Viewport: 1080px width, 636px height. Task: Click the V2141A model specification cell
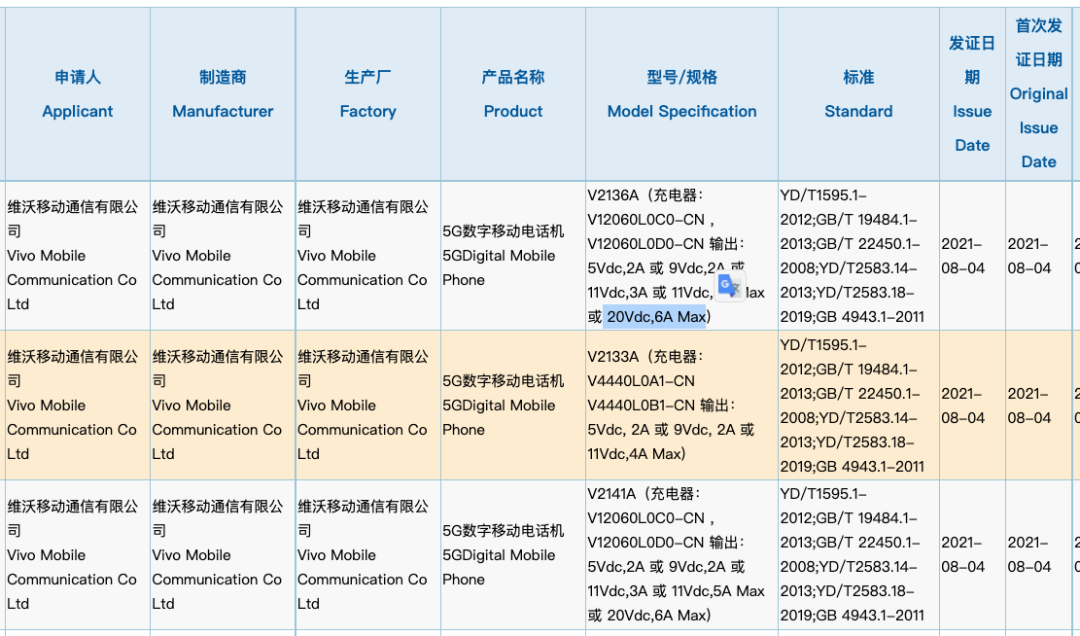click(682, 555)
